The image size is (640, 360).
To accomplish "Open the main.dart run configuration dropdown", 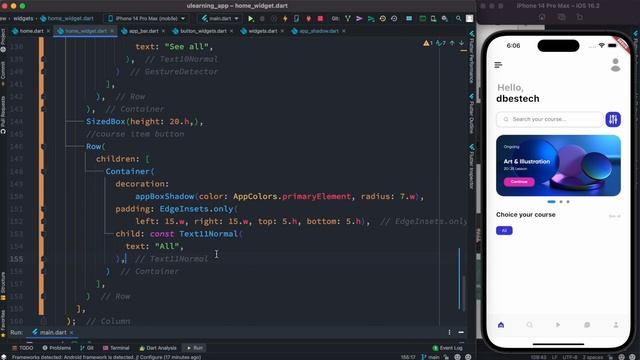I will (220, 18).
